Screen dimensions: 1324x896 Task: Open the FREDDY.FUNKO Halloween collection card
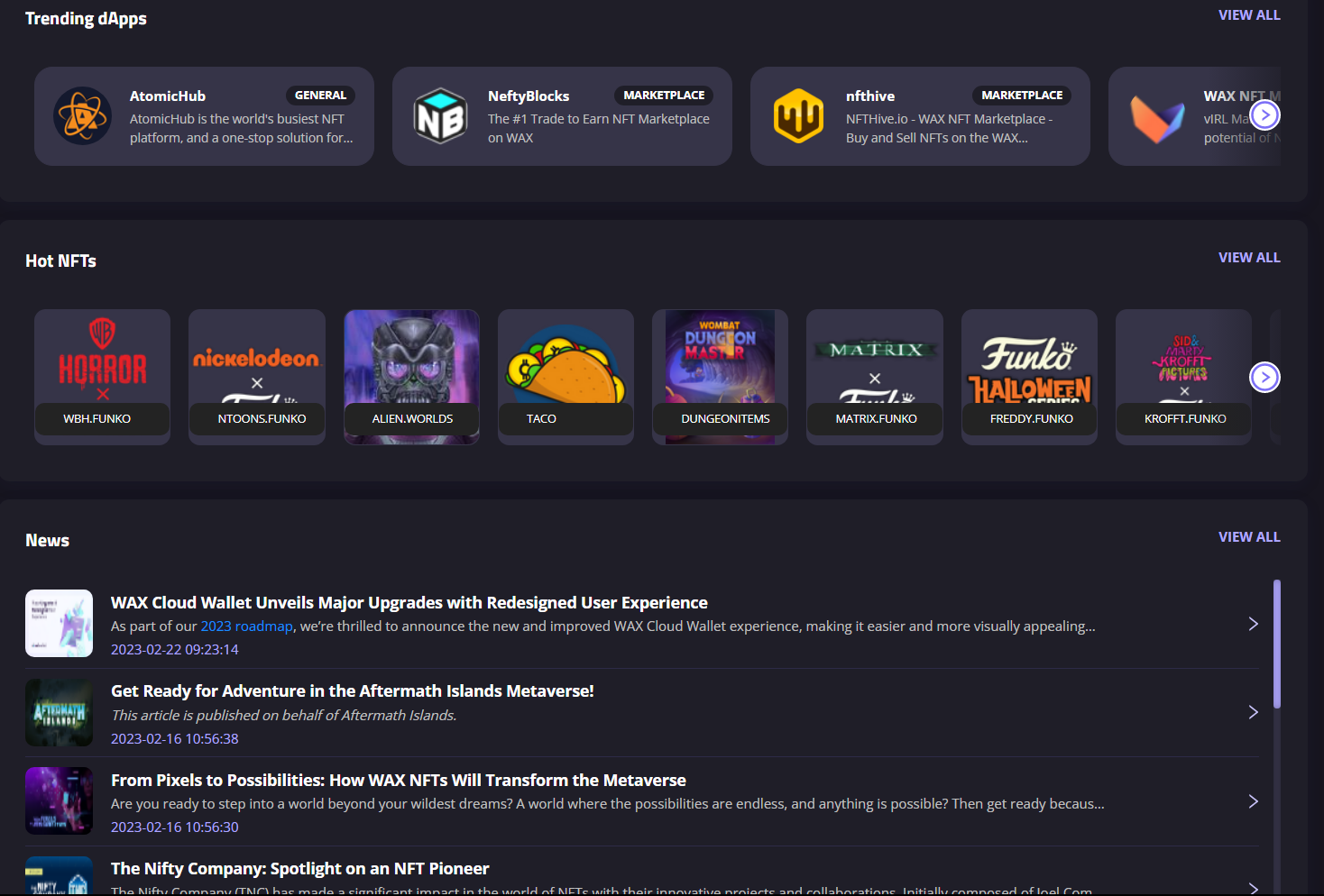[x=1029, y=377]
